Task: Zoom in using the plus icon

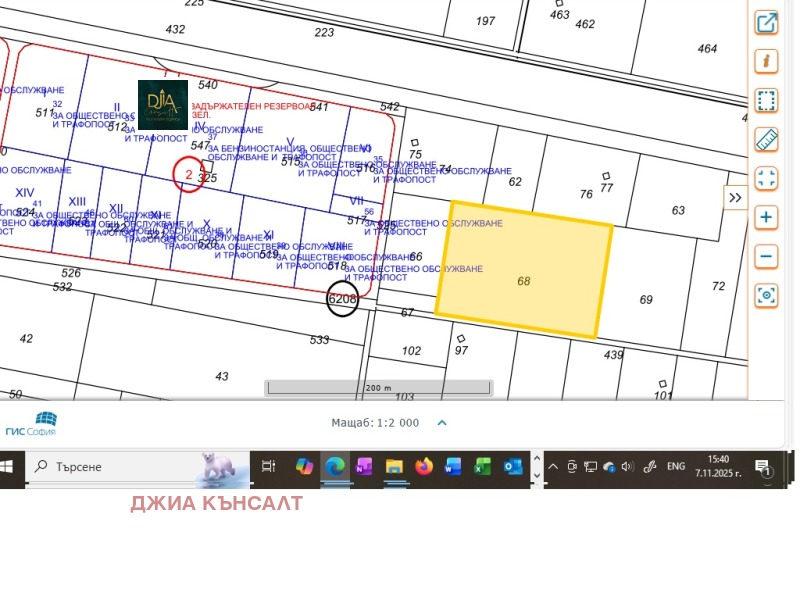Action: click(x=766, y=217)
